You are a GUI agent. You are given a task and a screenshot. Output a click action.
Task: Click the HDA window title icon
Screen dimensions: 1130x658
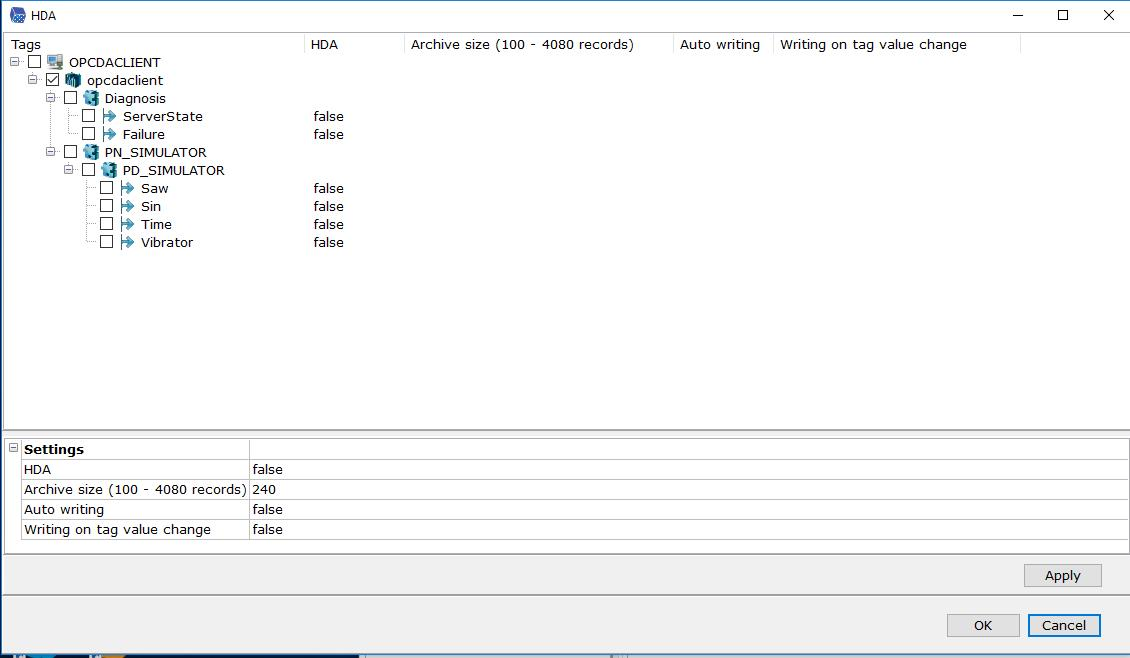(x=17, y=15)
